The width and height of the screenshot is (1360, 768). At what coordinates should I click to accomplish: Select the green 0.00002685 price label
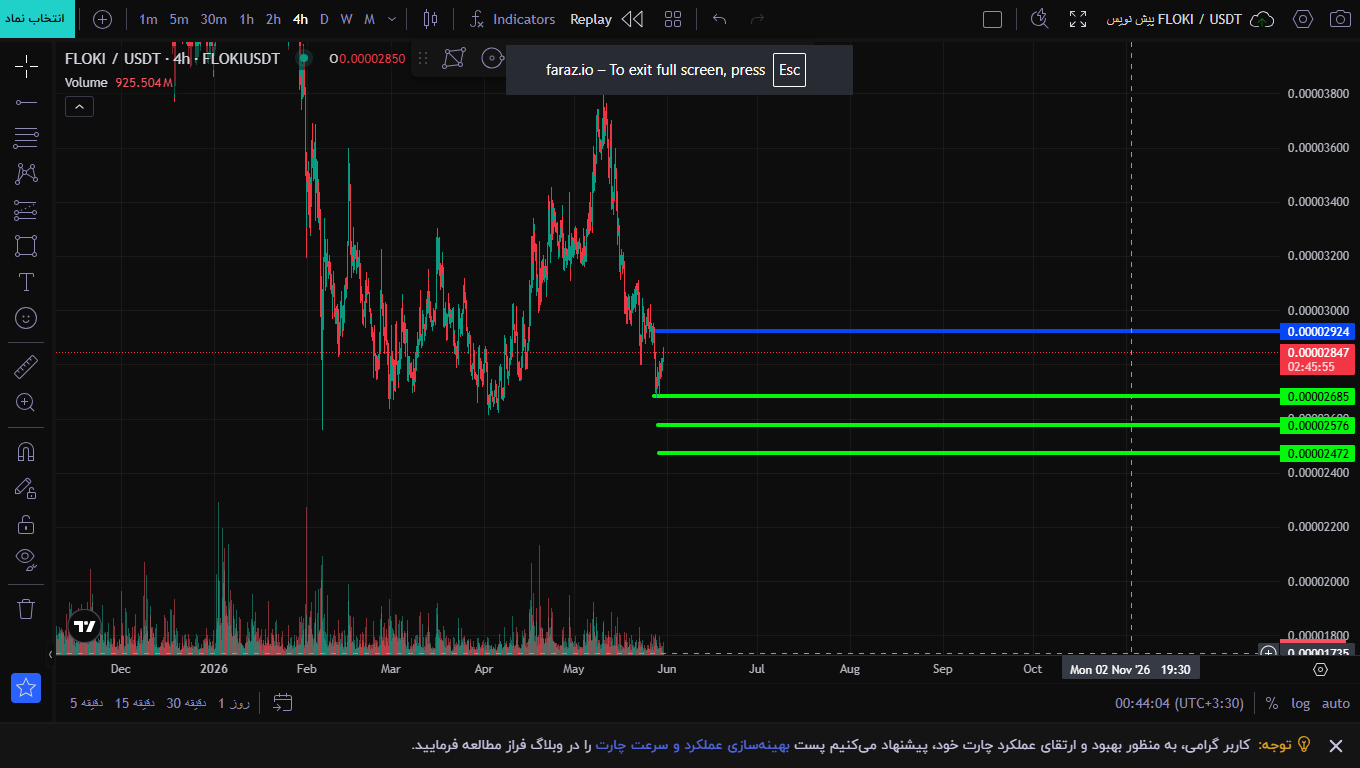pos(1317,396)
